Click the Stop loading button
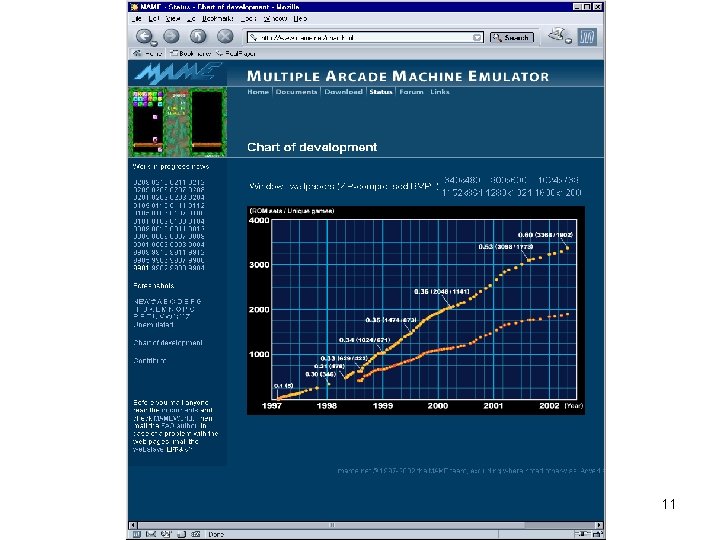 coord(225,36)
